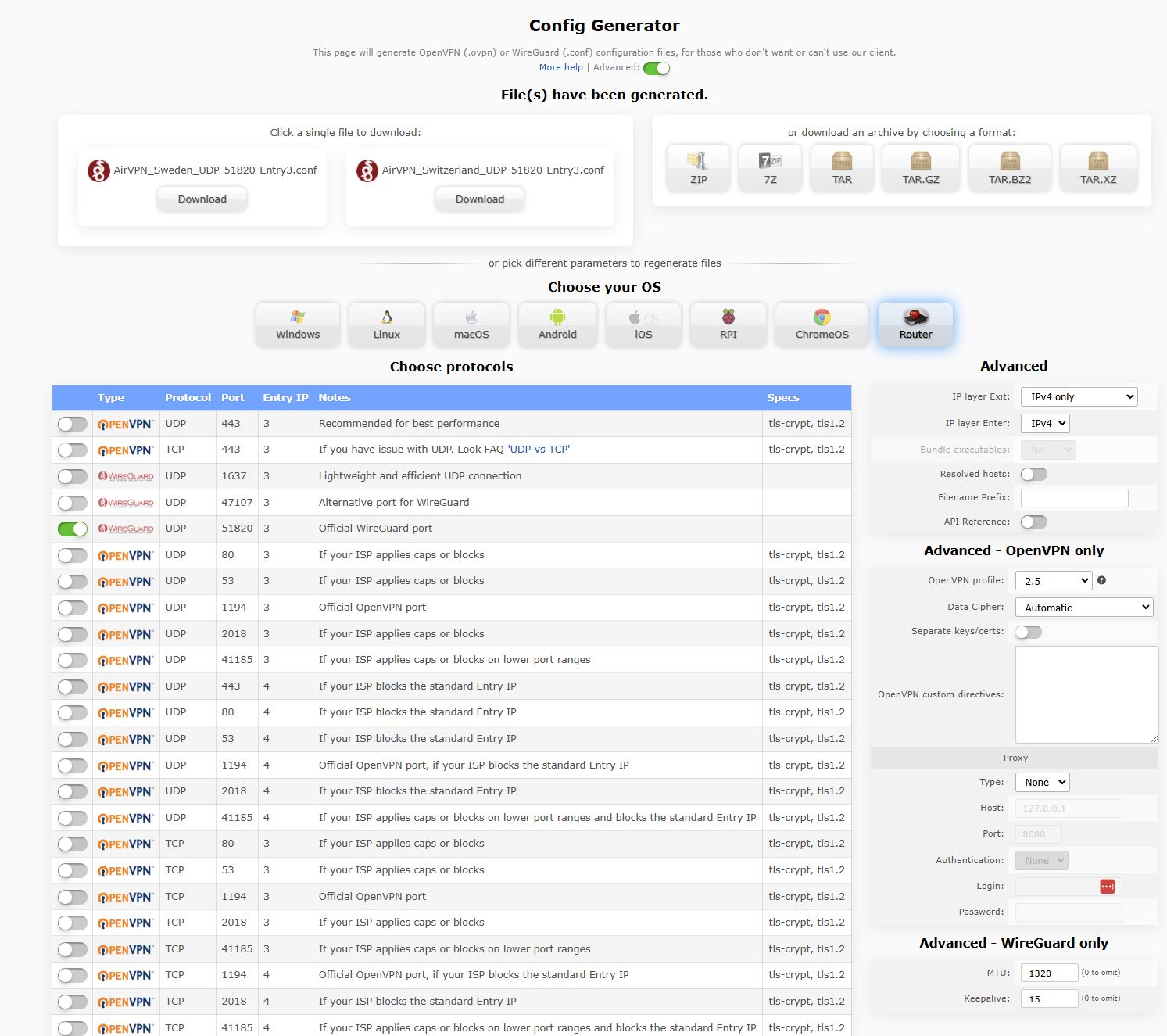Viewport: 1167px width, 1036px height.
Task: Click the AirVPN_Switzerland_UDP-51820-Entry3.conf file name
Action: pos(493,170)
